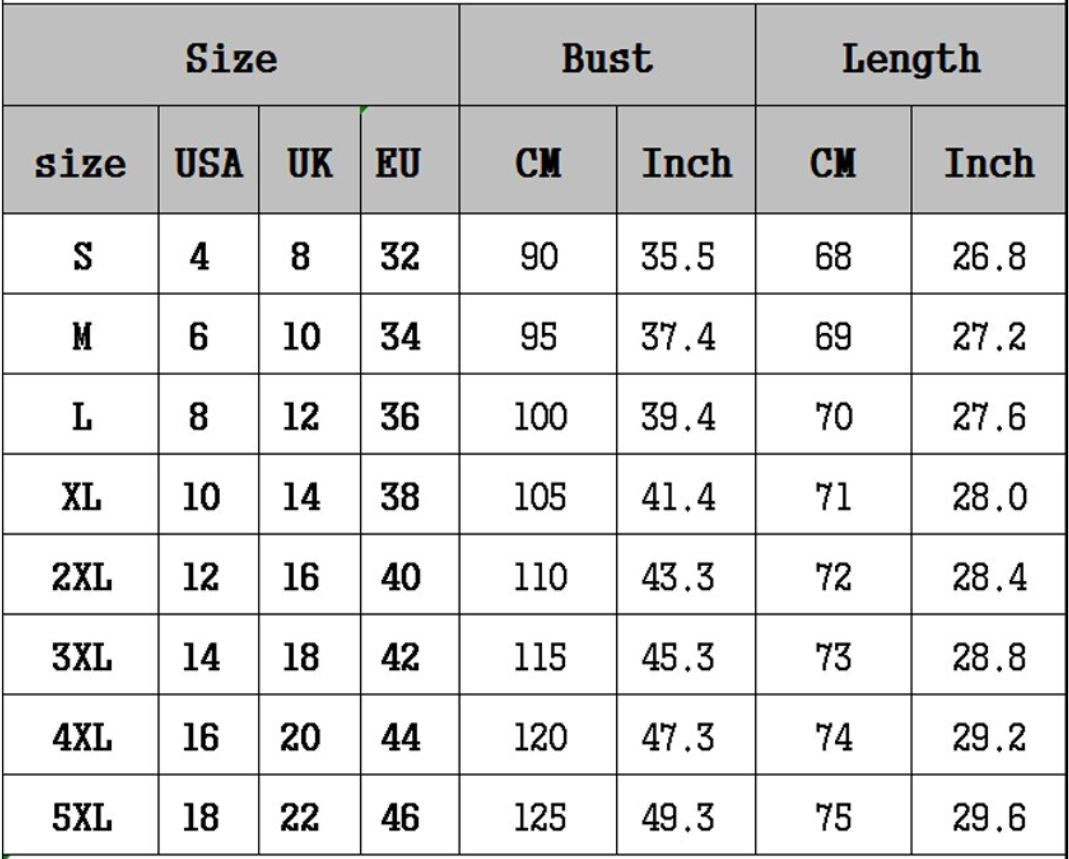Click the bust inch value 43.3
This screenshot has height=859, width=1069.
pyautogui.click(x=678, y=578)
